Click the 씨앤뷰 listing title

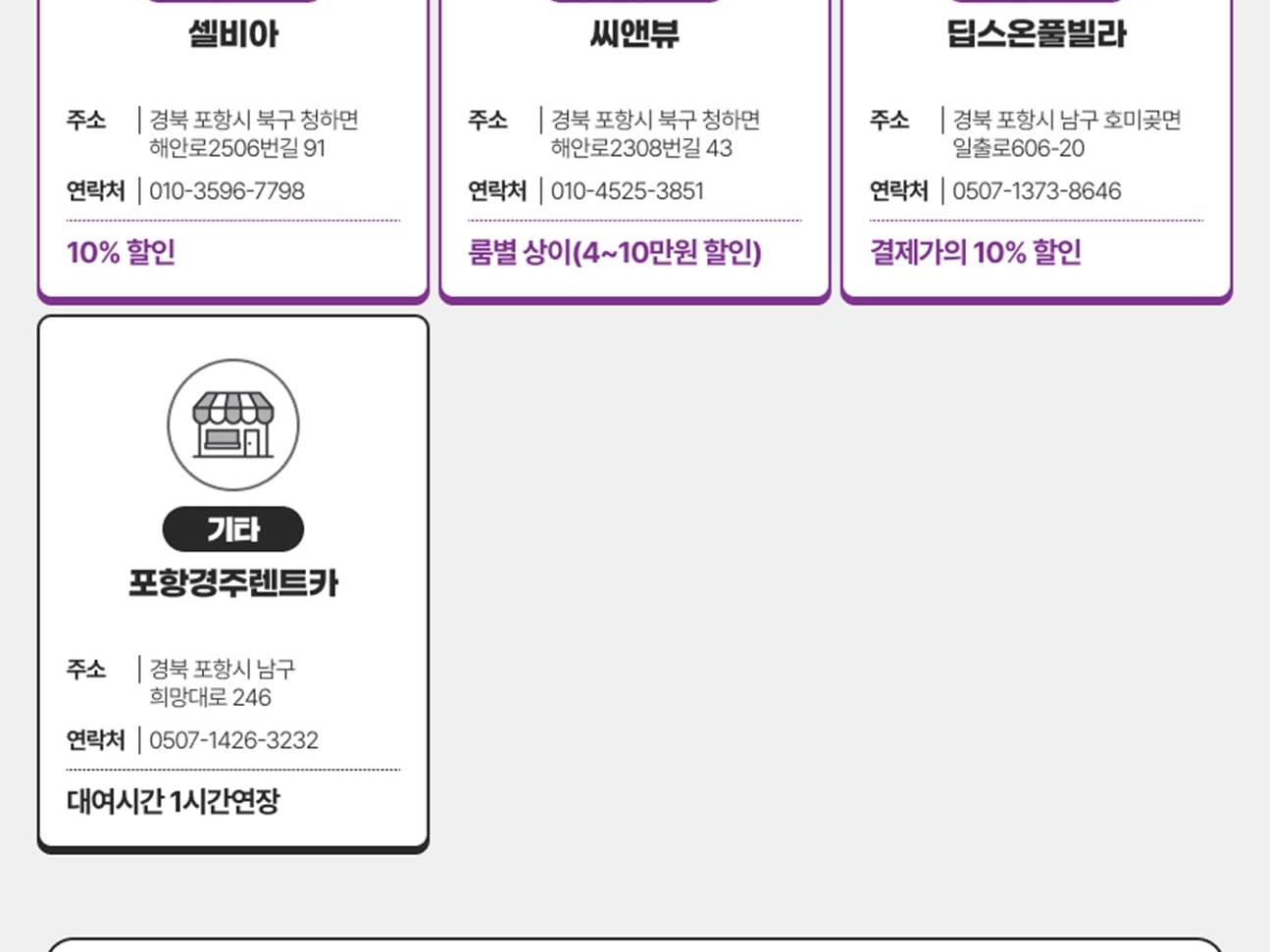click(x=635, y=34)
